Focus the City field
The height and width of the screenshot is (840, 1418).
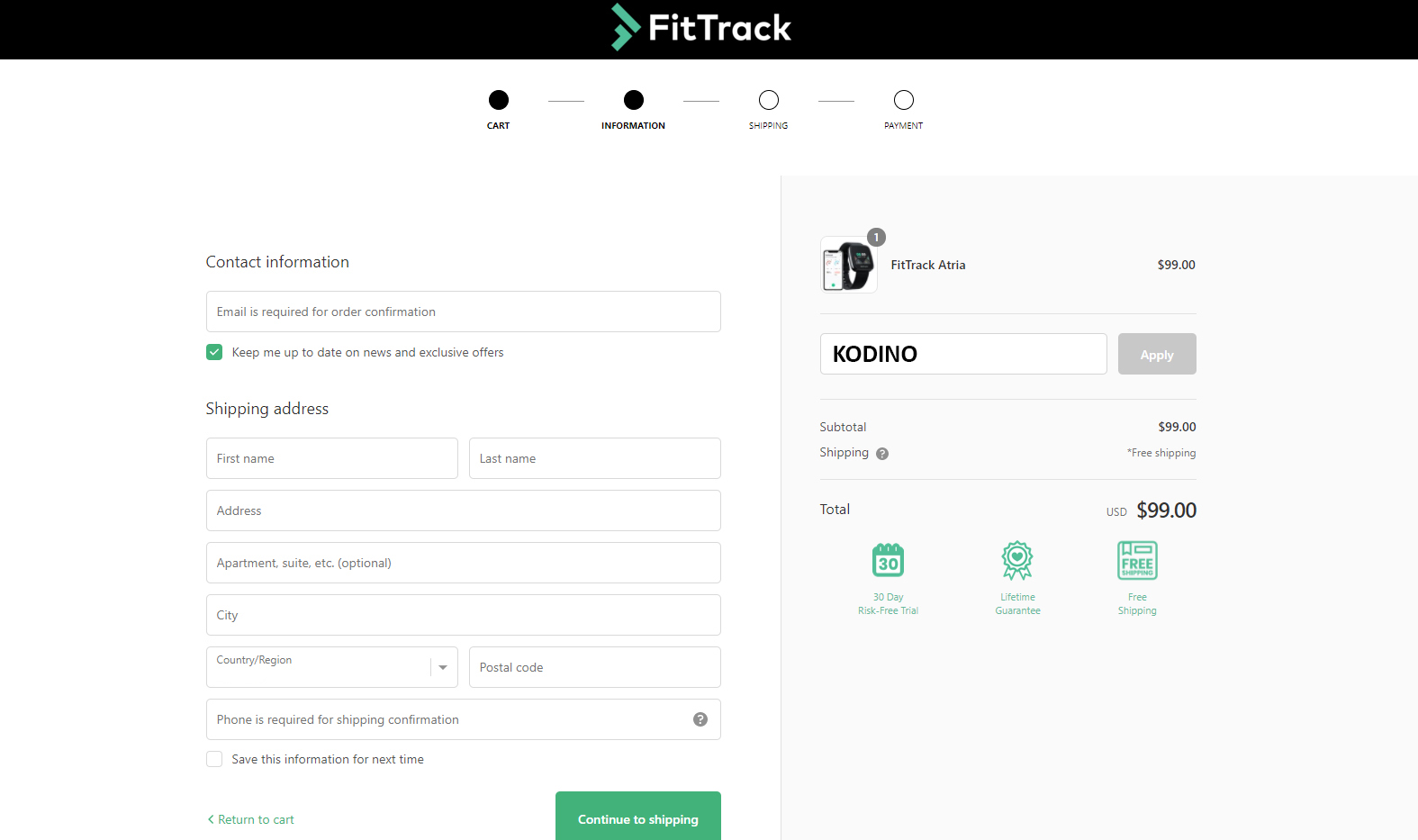(464, 615)
